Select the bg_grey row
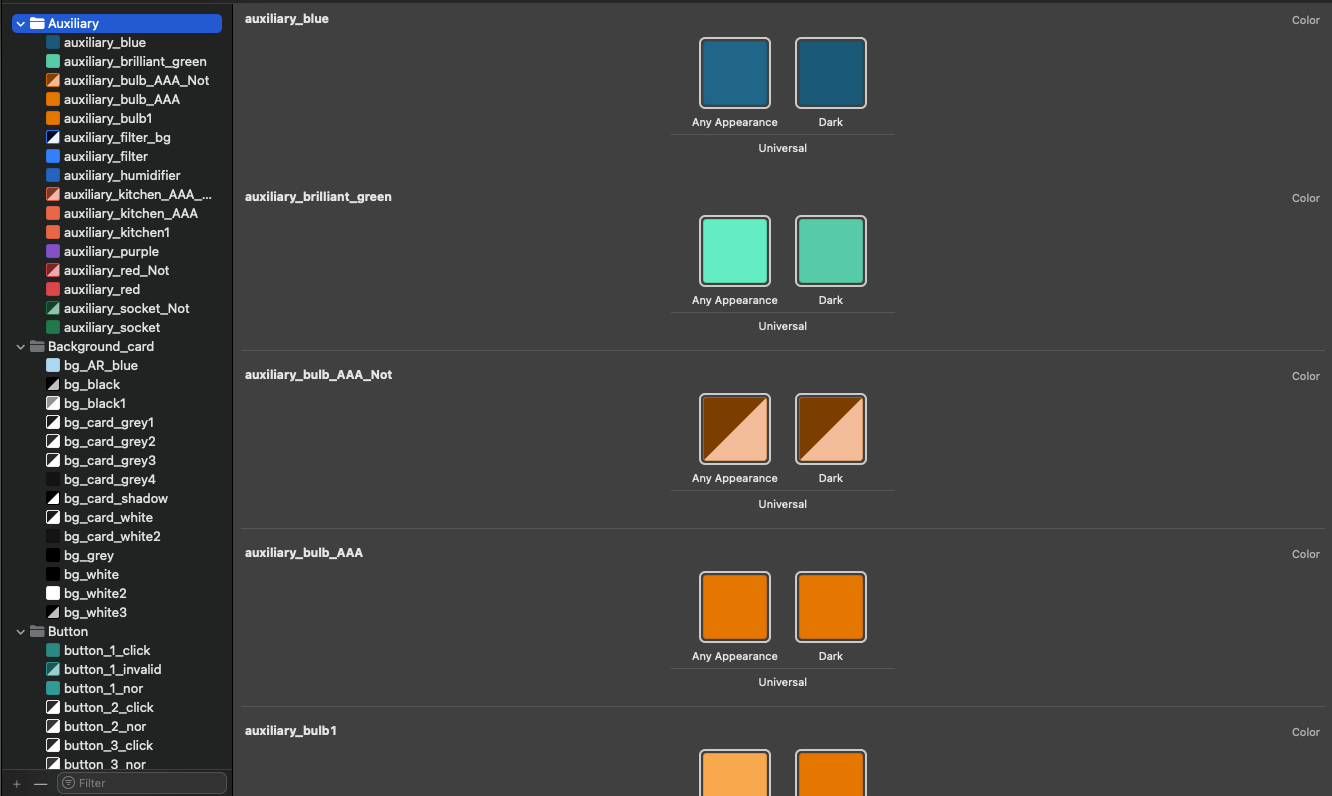1332x796 pixels. [116, 556]
